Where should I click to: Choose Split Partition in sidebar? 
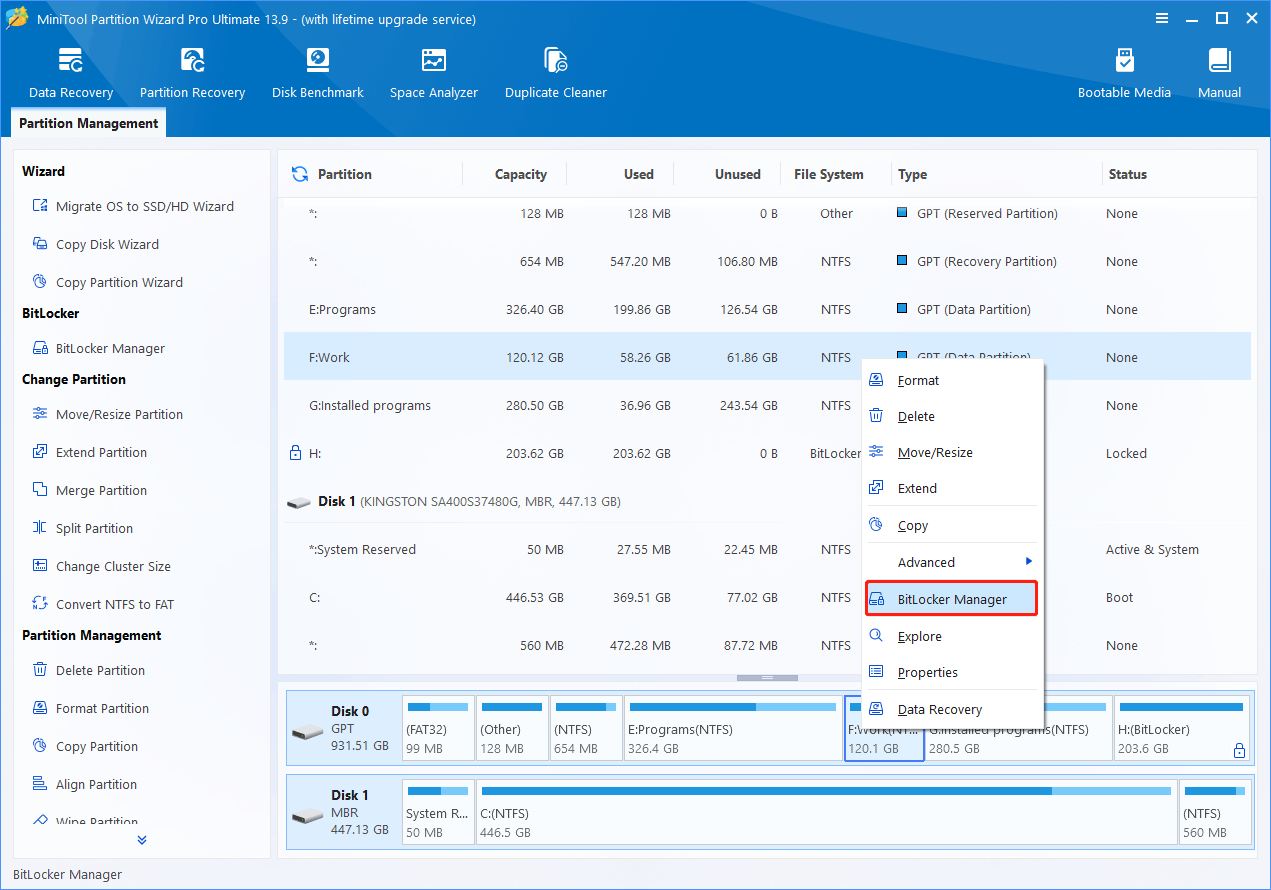coord(82,528)
